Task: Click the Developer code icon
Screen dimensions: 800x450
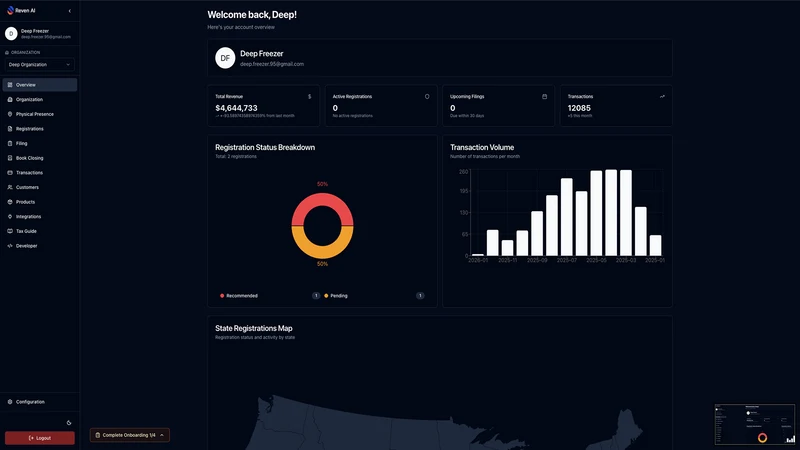Action: 10,246
